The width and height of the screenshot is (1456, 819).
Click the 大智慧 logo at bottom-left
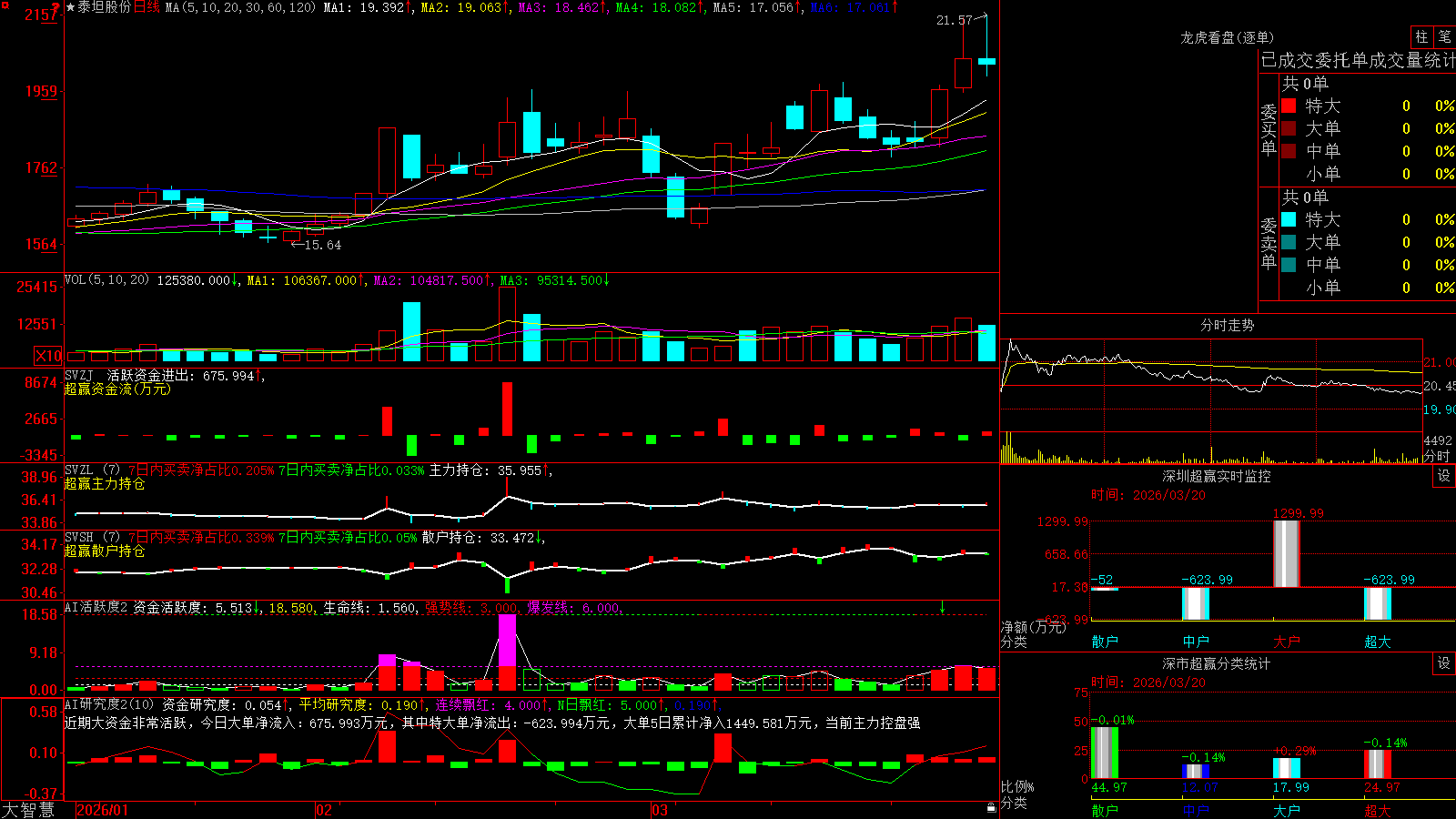[27, 810]
